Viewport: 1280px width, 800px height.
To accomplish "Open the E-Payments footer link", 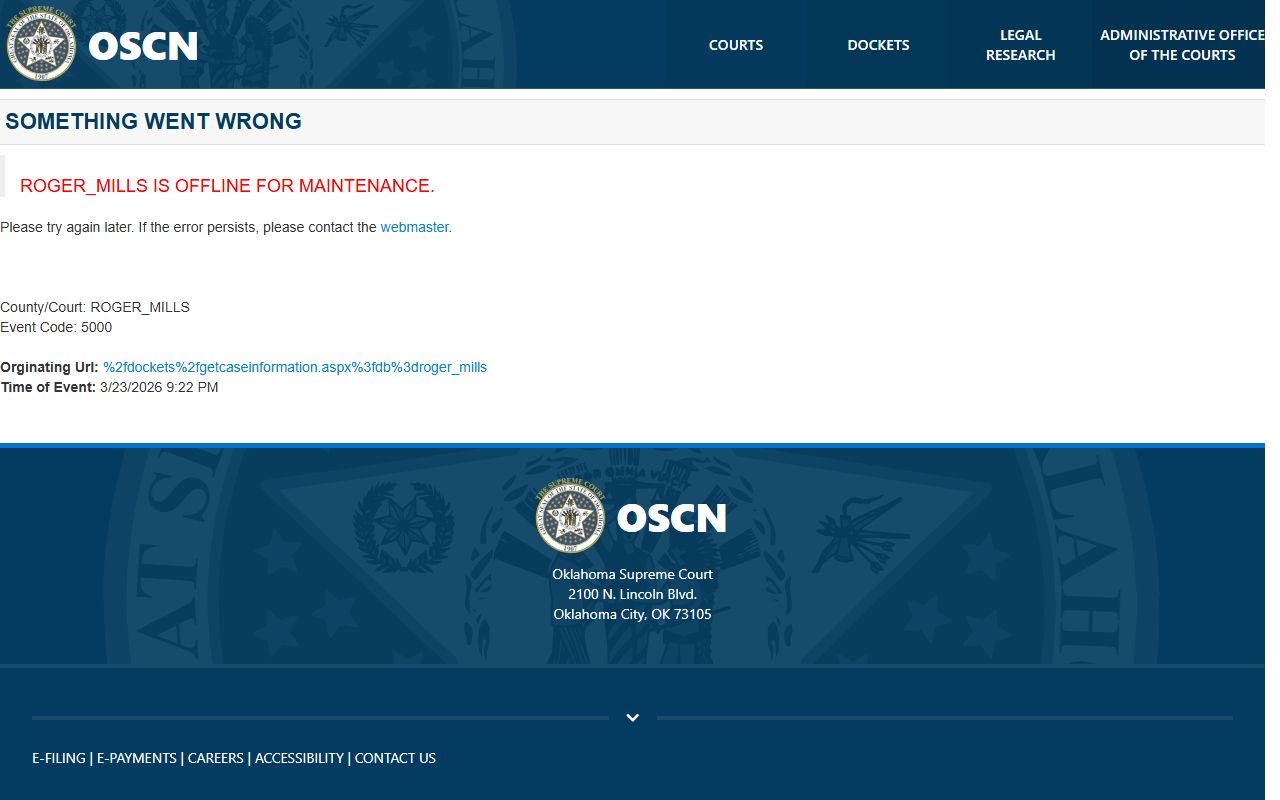I will (x=137, y=758).
